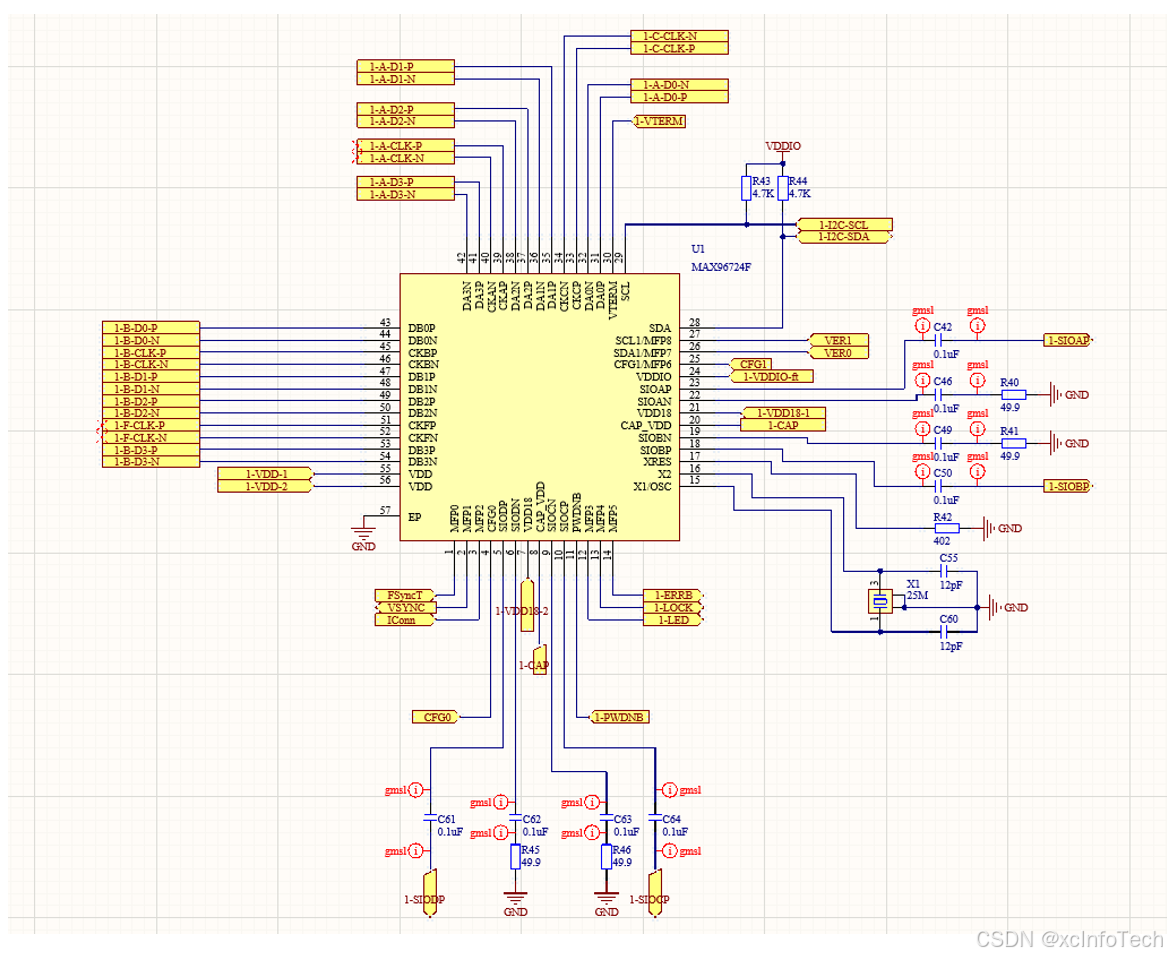The height and width of the screenshot is (959, 1167).
Task: Click the 1-A-D3-N port
Action: pyautogui.click(x=406, y=194)
